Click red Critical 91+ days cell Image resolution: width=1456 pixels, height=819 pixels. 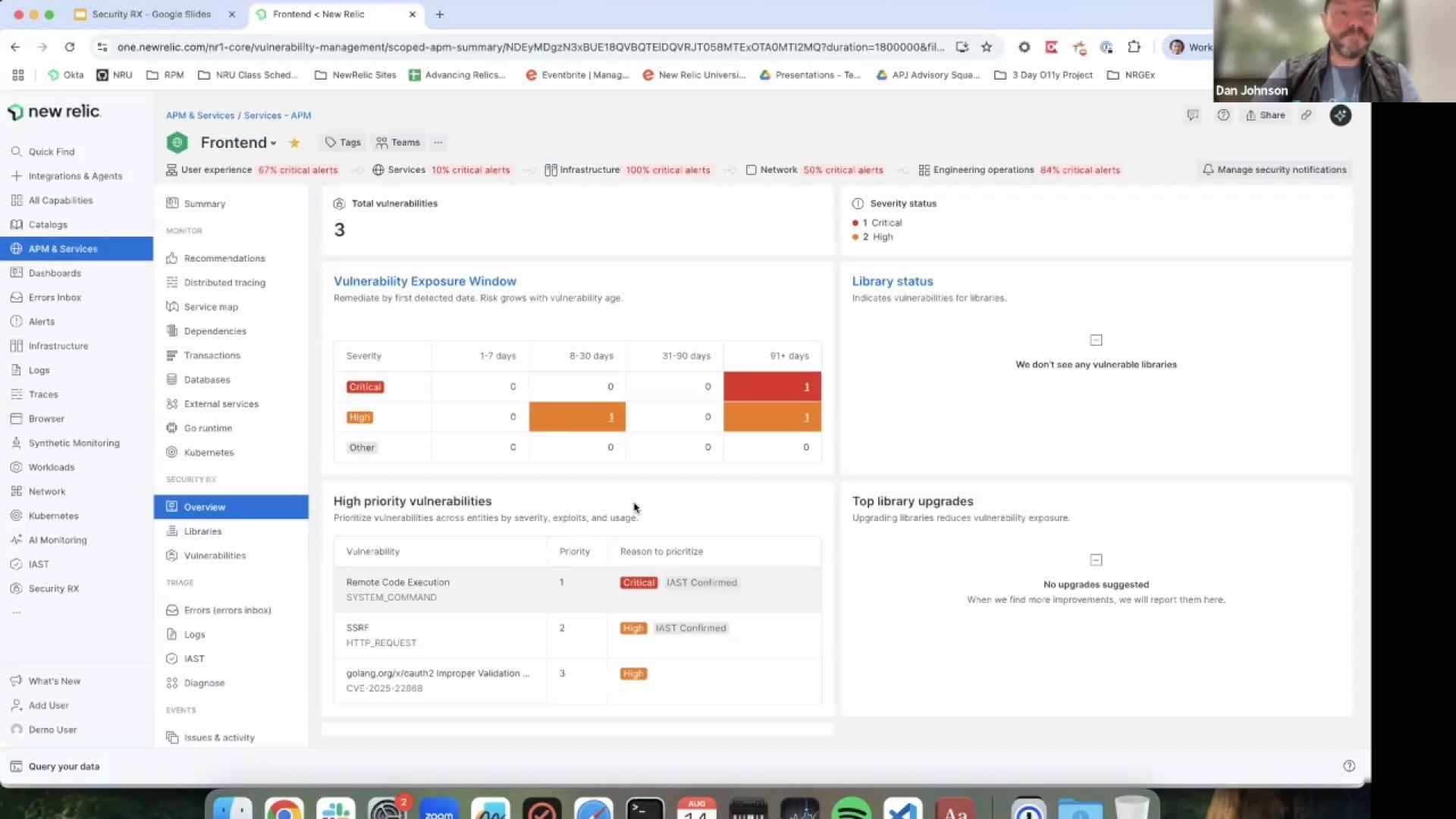coord(772,387)
